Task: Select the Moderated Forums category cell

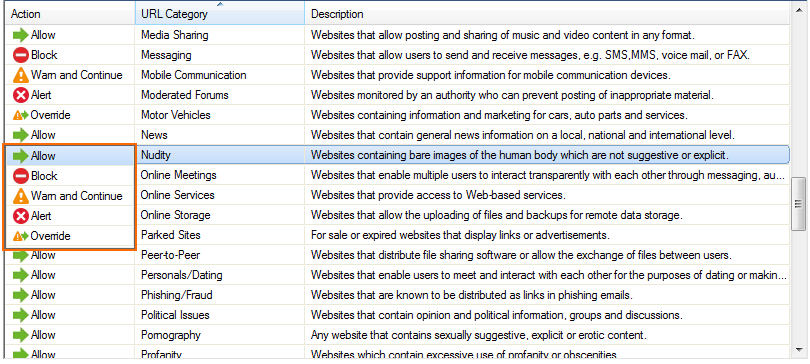Action: click(x=220, y=95)
